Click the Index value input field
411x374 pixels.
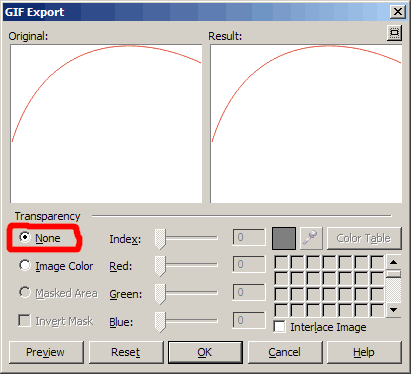click(249, 237)
